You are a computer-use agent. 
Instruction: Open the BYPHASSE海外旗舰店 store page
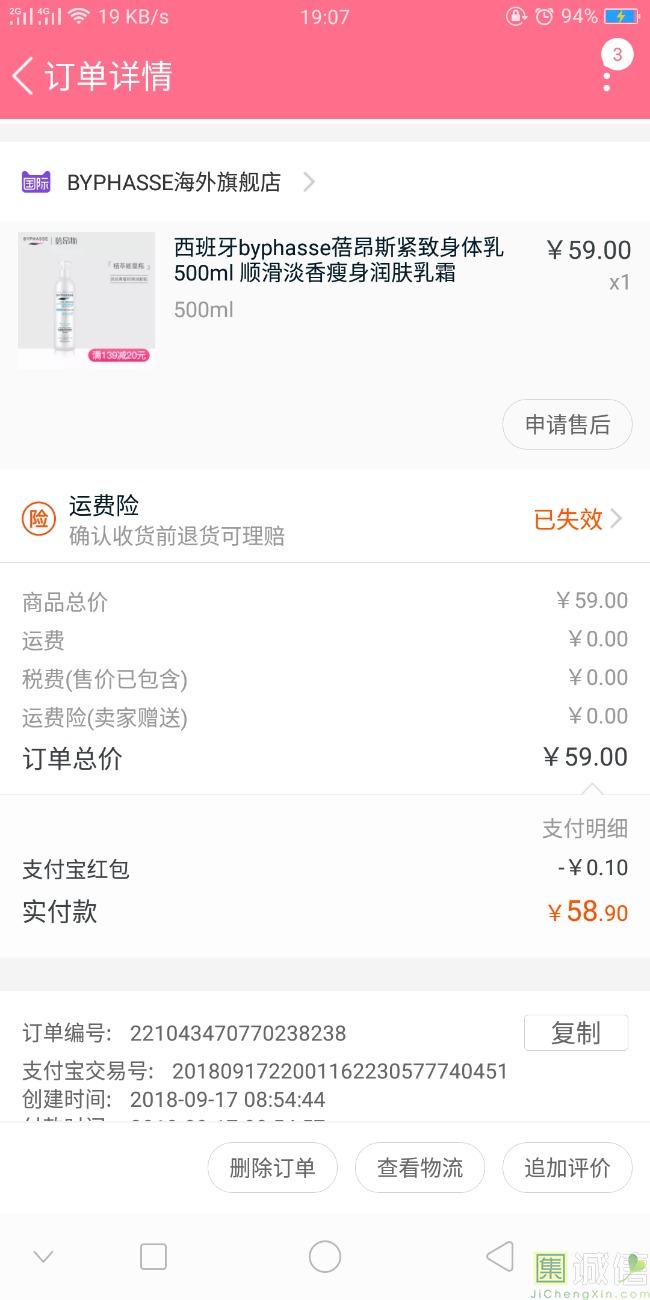coord(174,182)
